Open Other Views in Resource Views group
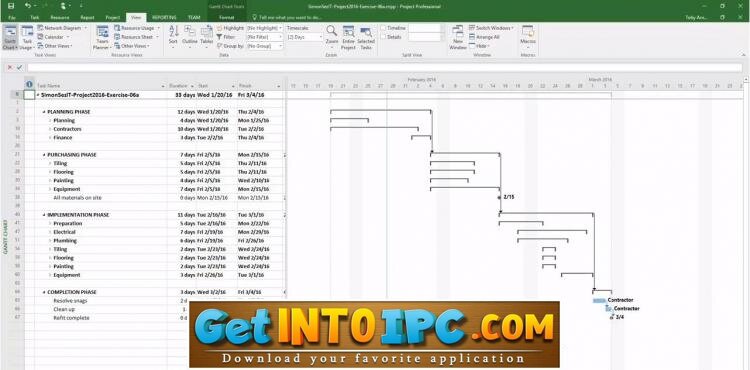750x370 pixels. point(132,46)
